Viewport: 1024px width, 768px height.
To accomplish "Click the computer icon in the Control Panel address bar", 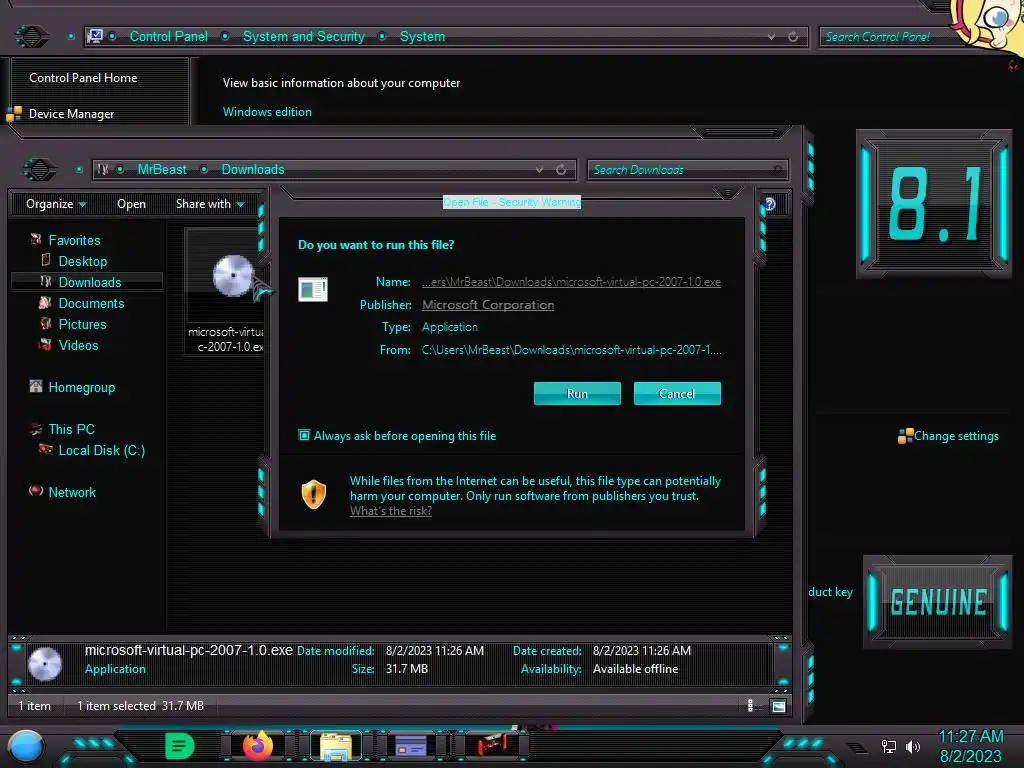I will click(95, 36).
